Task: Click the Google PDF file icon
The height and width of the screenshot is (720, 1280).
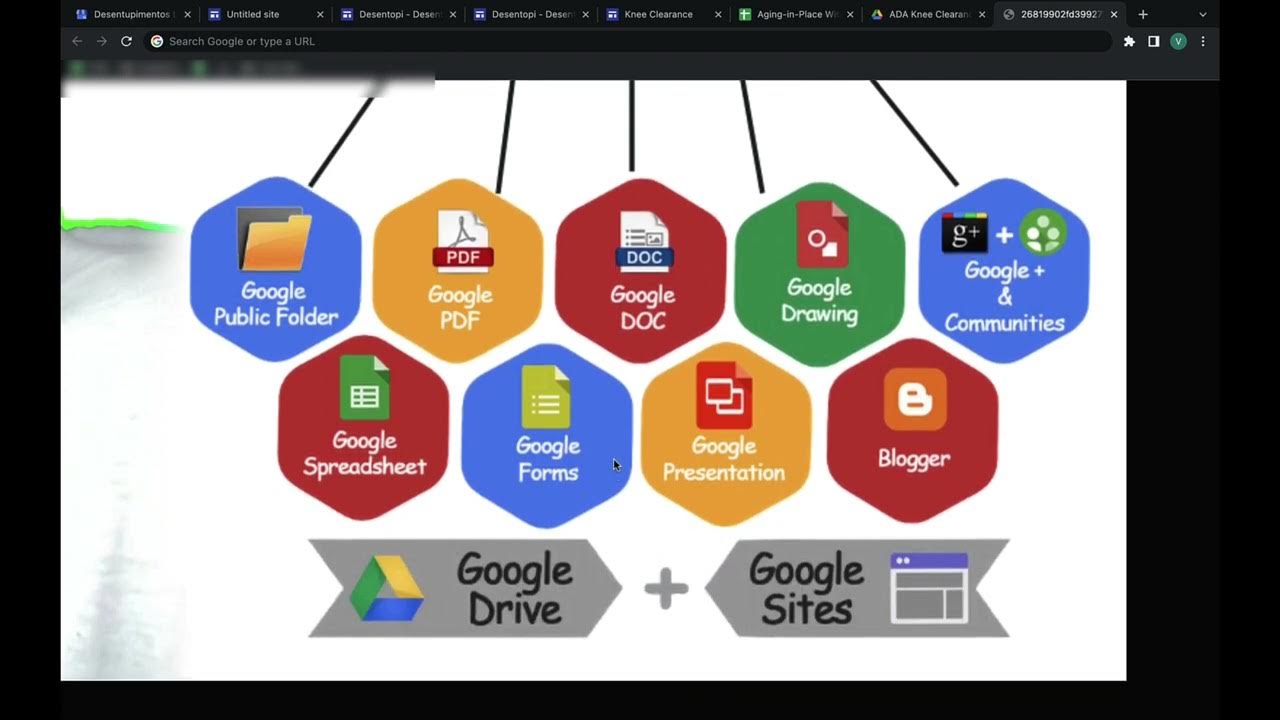Action: 463,242
